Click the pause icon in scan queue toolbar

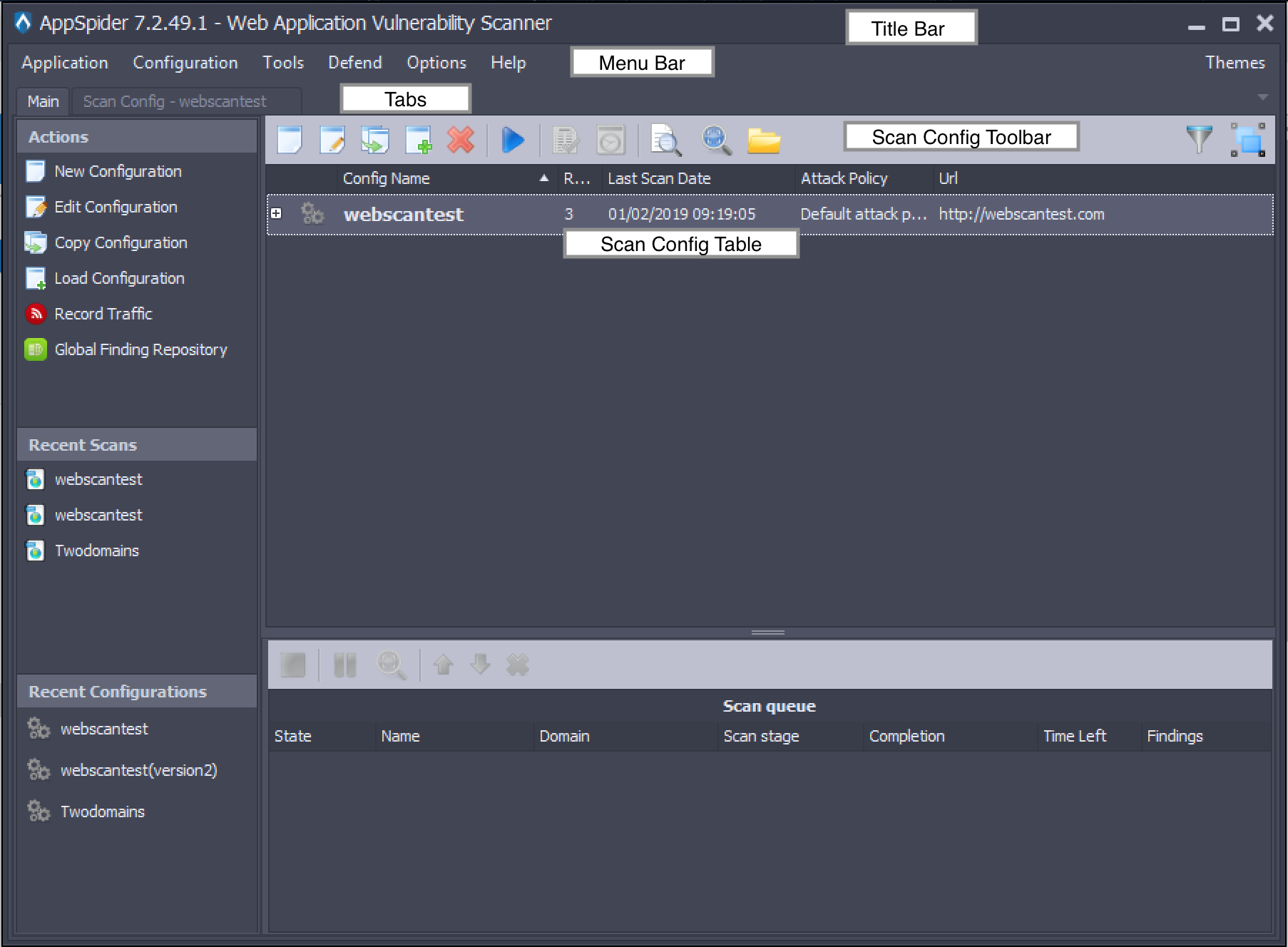point(345,665)
